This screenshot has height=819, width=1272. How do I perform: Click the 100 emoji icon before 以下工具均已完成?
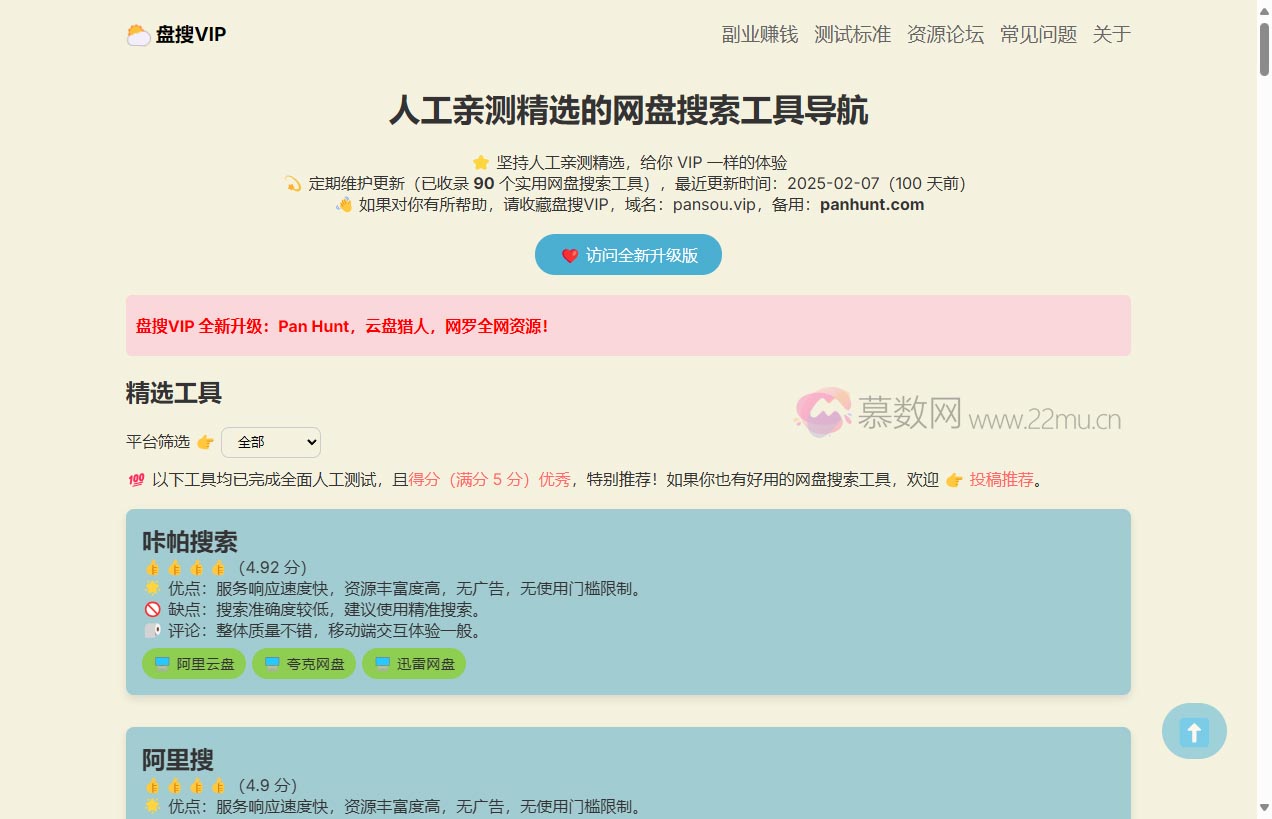137,480
